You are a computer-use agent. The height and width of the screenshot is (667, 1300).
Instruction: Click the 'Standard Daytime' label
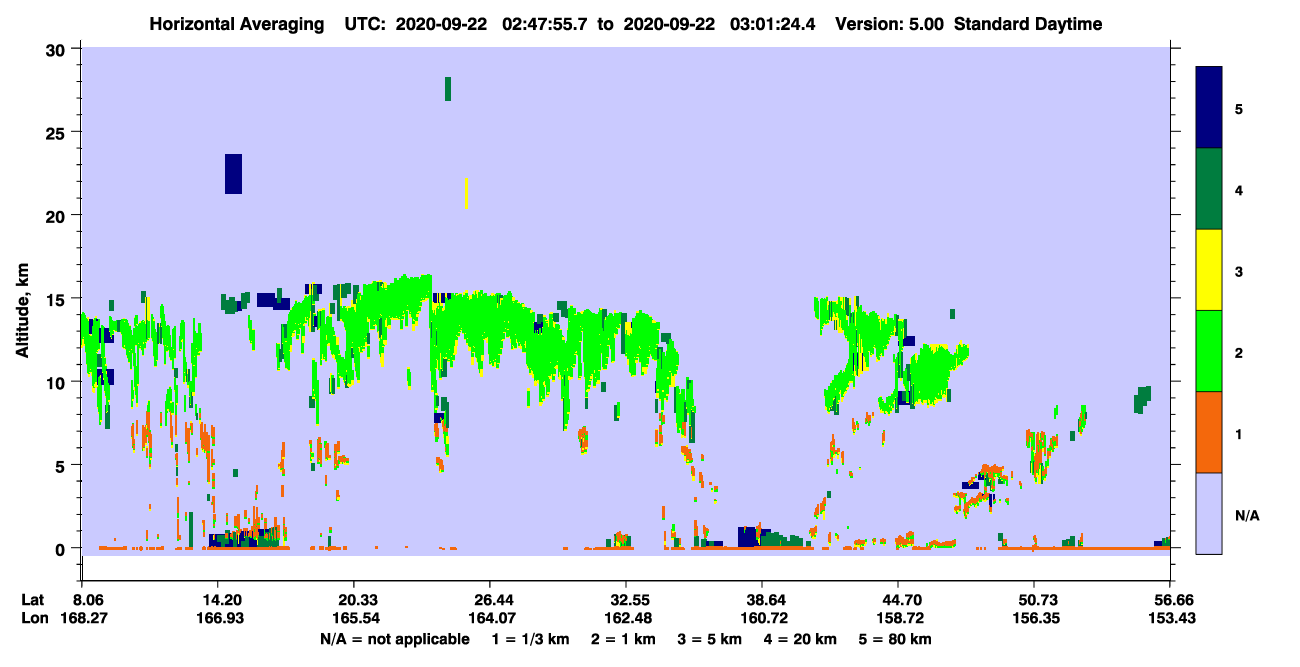click(1028, 24)
